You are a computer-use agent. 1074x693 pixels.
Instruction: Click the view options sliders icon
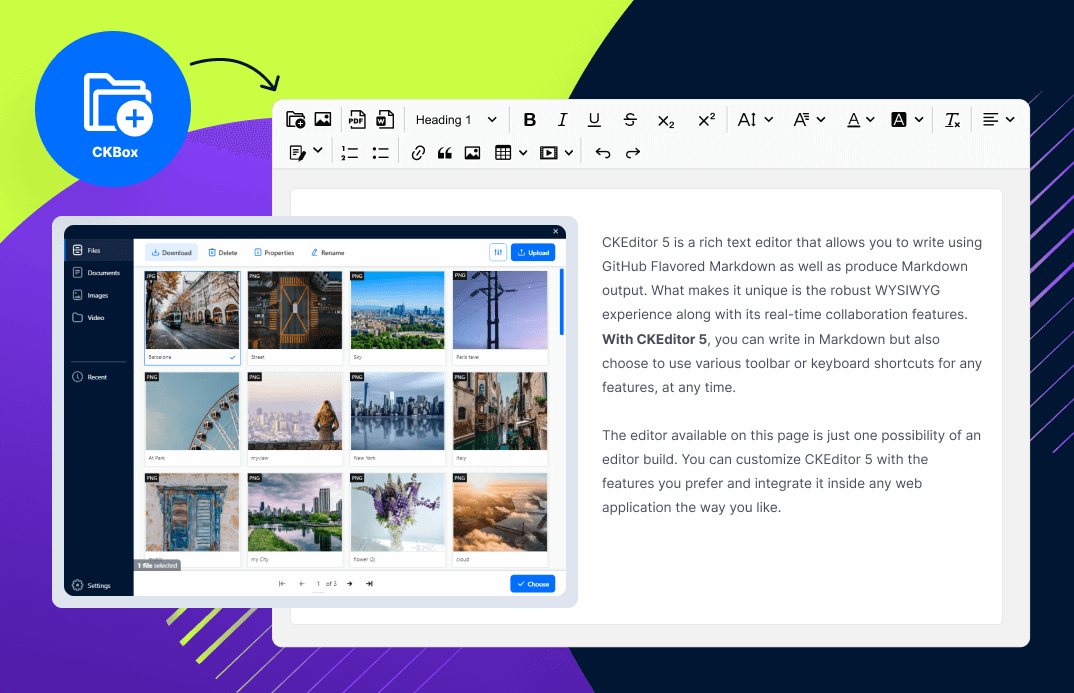(x=498, y=253)
